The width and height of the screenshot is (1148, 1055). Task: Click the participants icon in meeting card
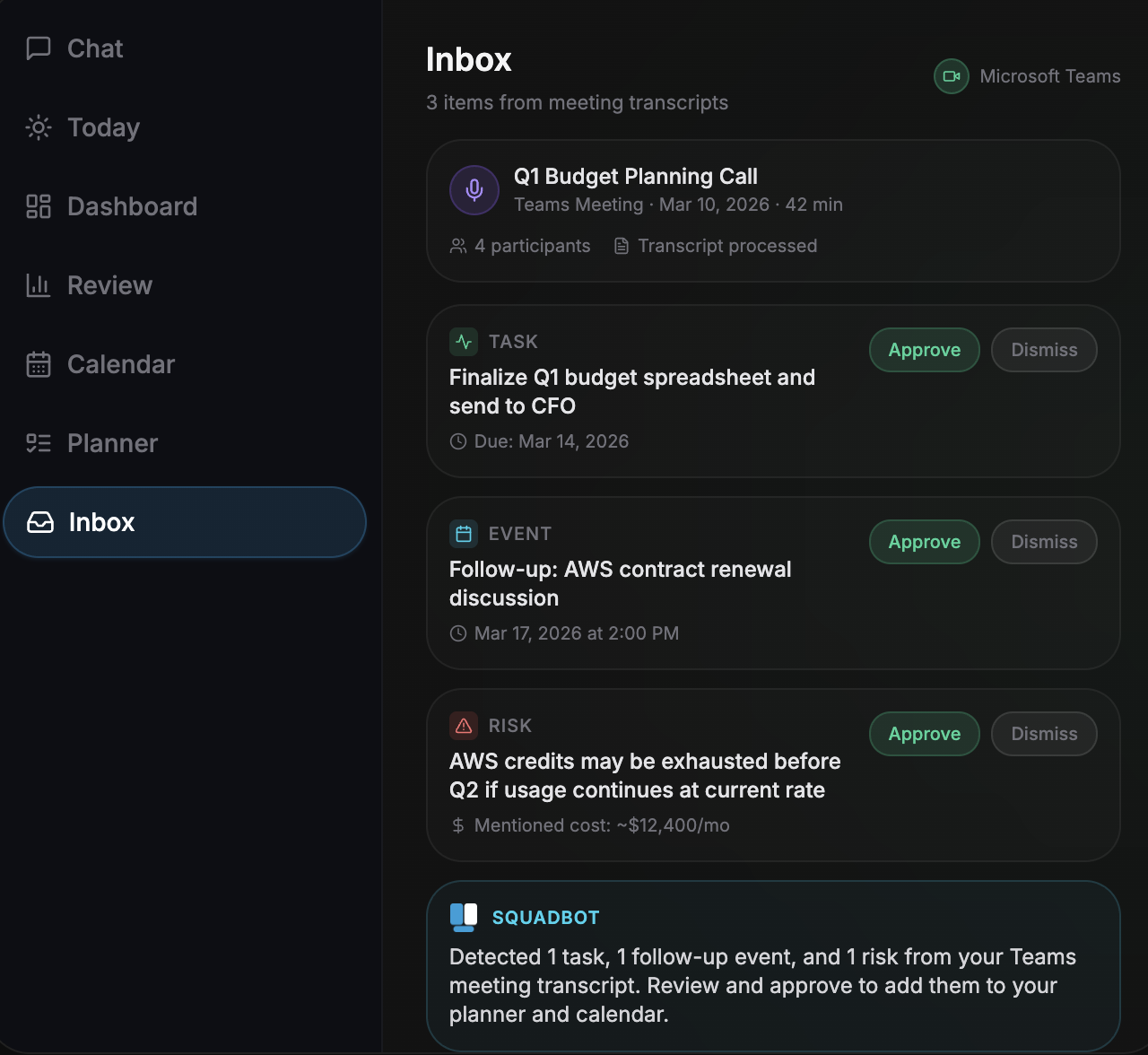(458, 246)
